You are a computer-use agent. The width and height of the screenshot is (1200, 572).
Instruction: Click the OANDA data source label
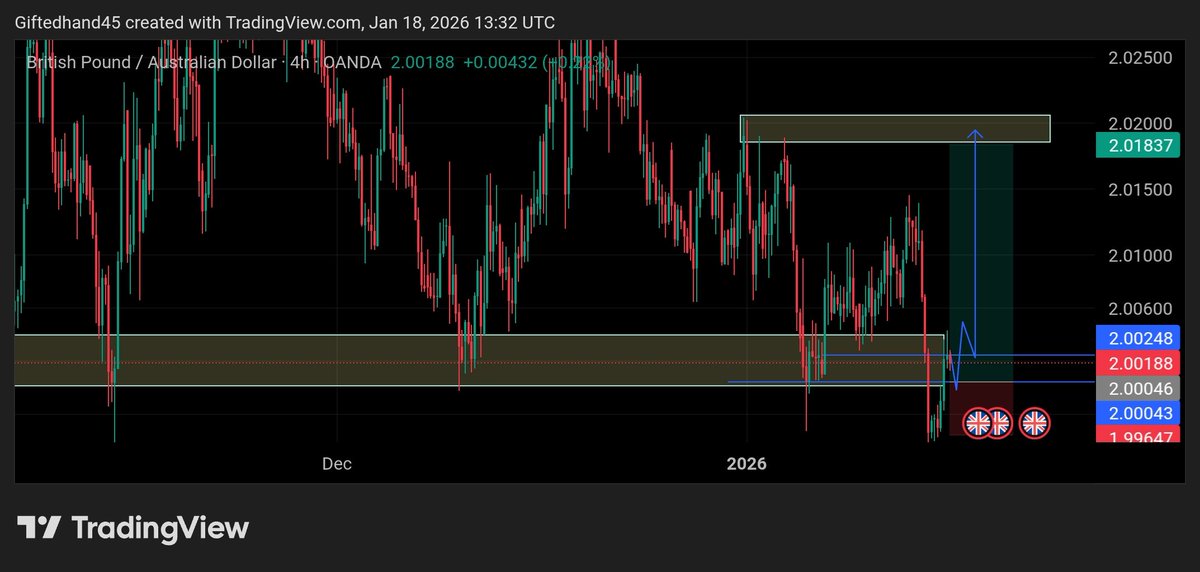[354, 62]
